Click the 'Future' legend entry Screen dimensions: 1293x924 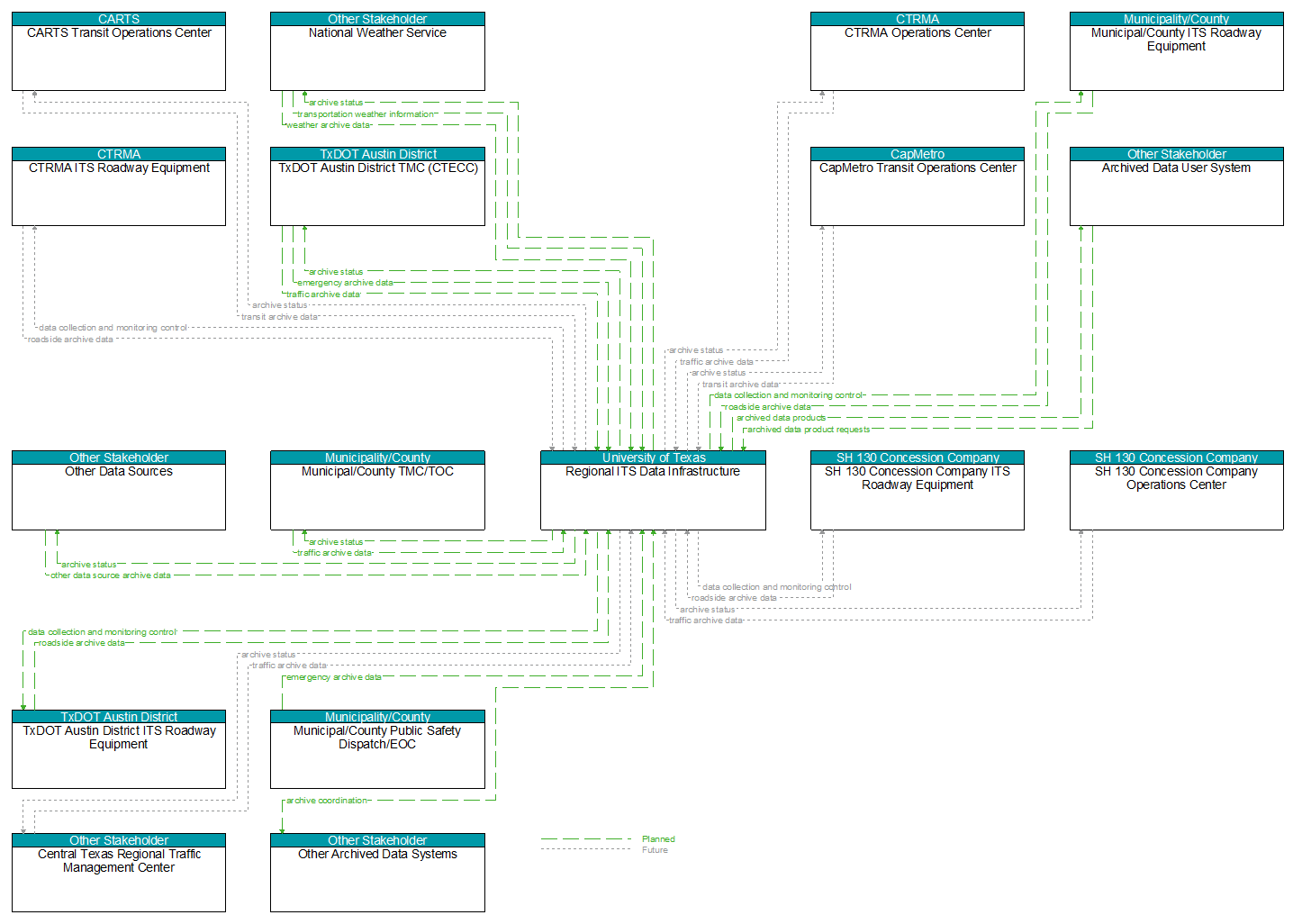point(655,850)
